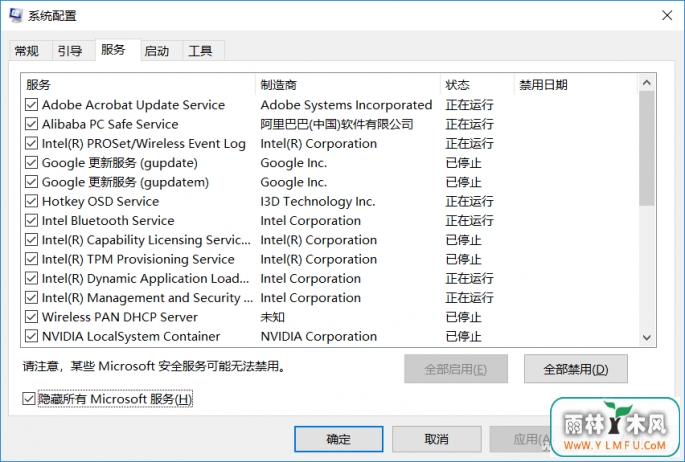Viewport: 685px width, 462px height.
Task: Select the I3D Technology Inc. cell
Action: [318, 201]
